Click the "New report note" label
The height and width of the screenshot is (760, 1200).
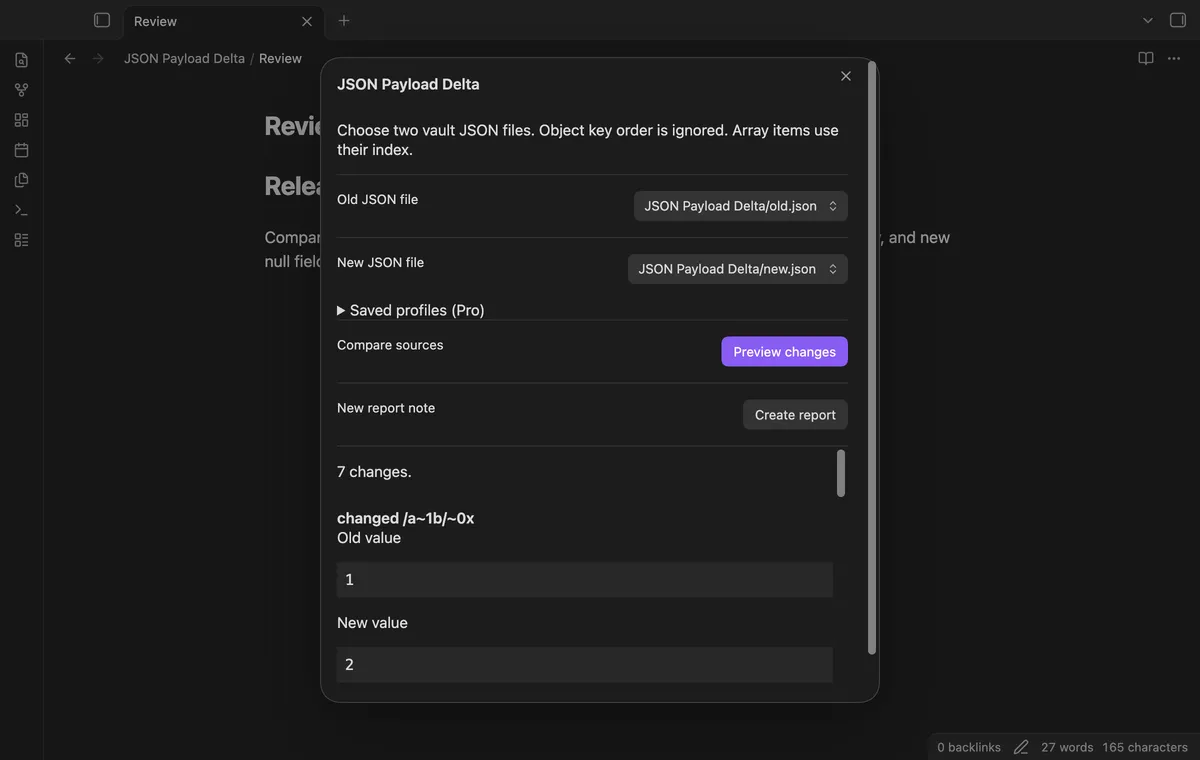coord(386,408)
